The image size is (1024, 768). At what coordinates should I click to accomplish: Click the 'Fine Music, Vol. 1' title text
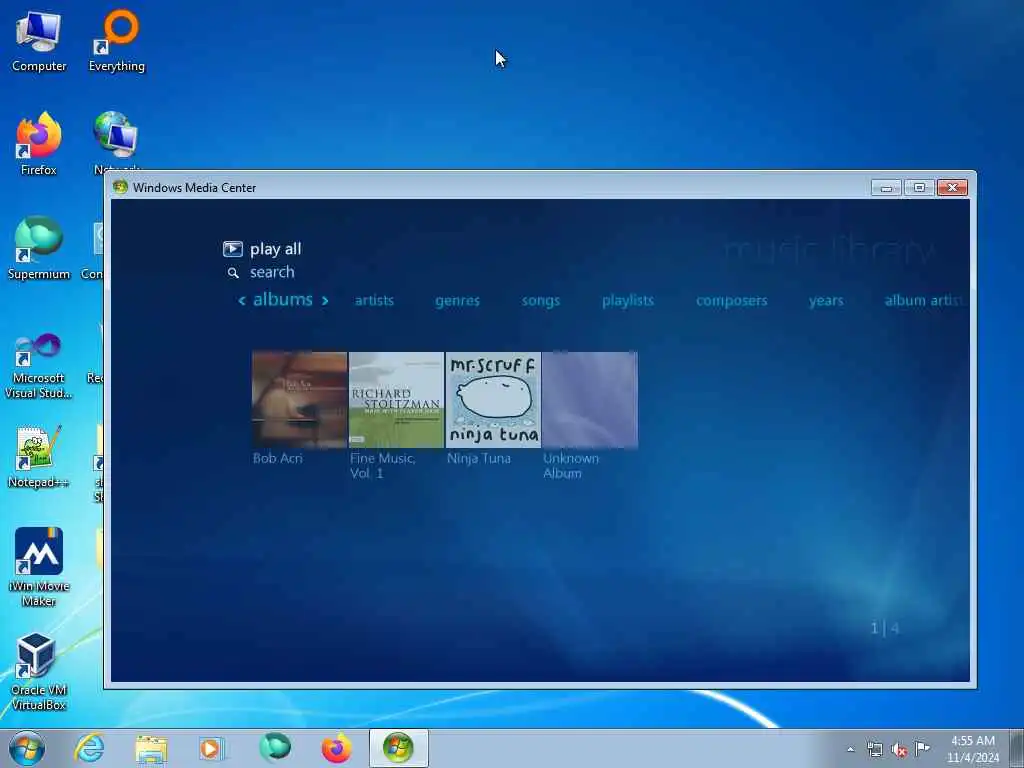click(x=383, y=466)
